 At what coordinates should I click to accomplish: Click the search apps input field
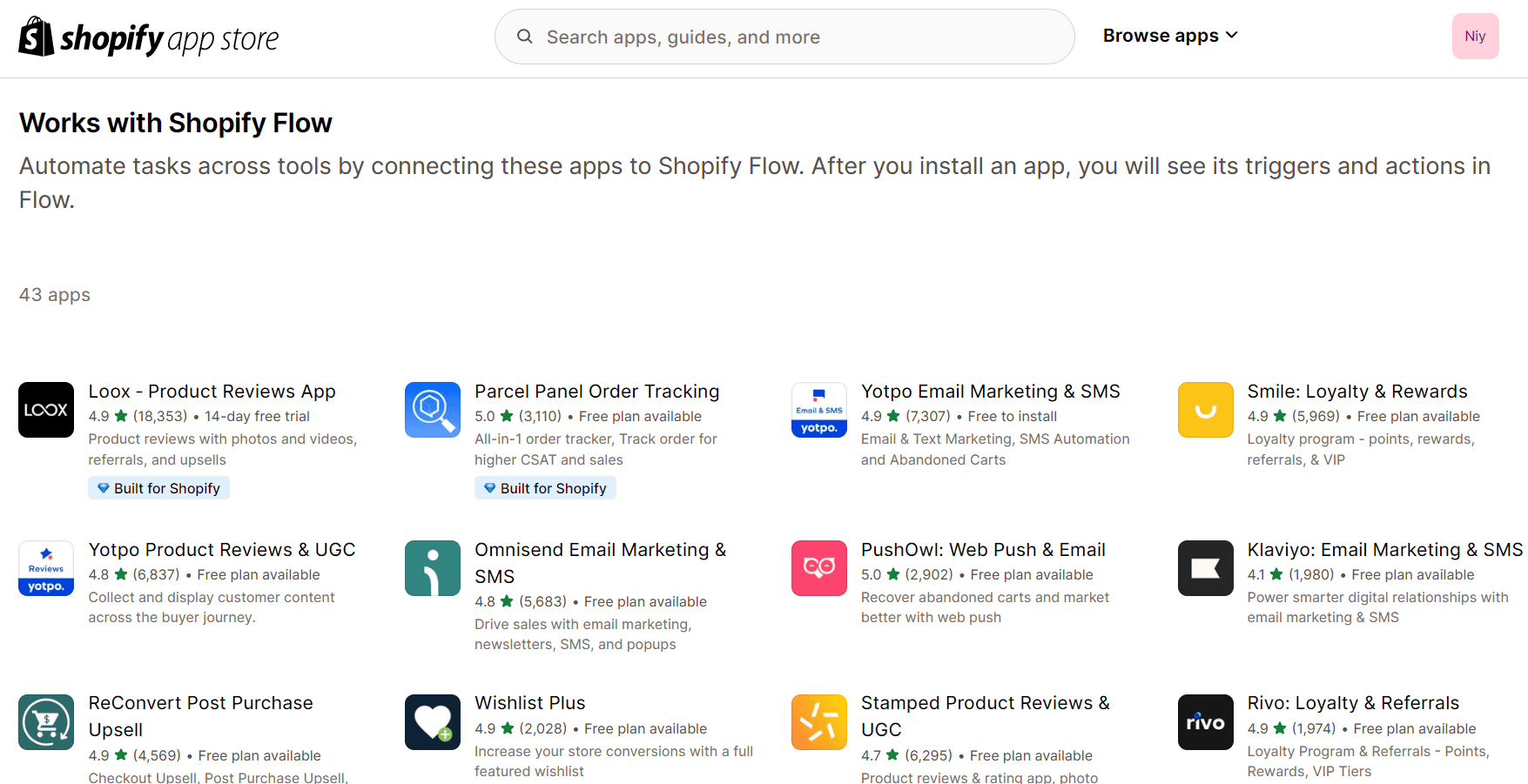click(784, 37)
